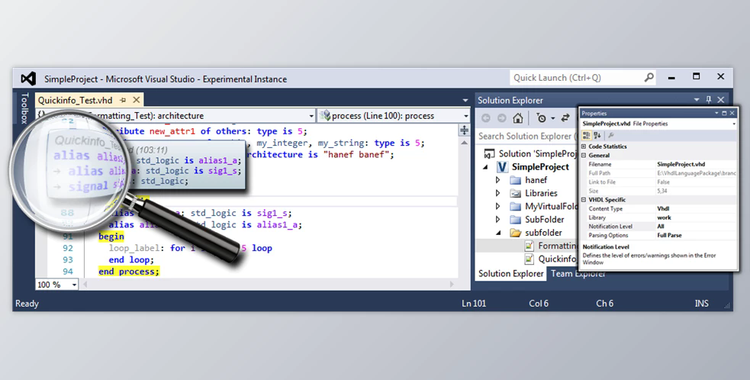This screenshot has height=380, width=750.
Task: Collapse the VHDL Specific category
Action: click(584, 200)
